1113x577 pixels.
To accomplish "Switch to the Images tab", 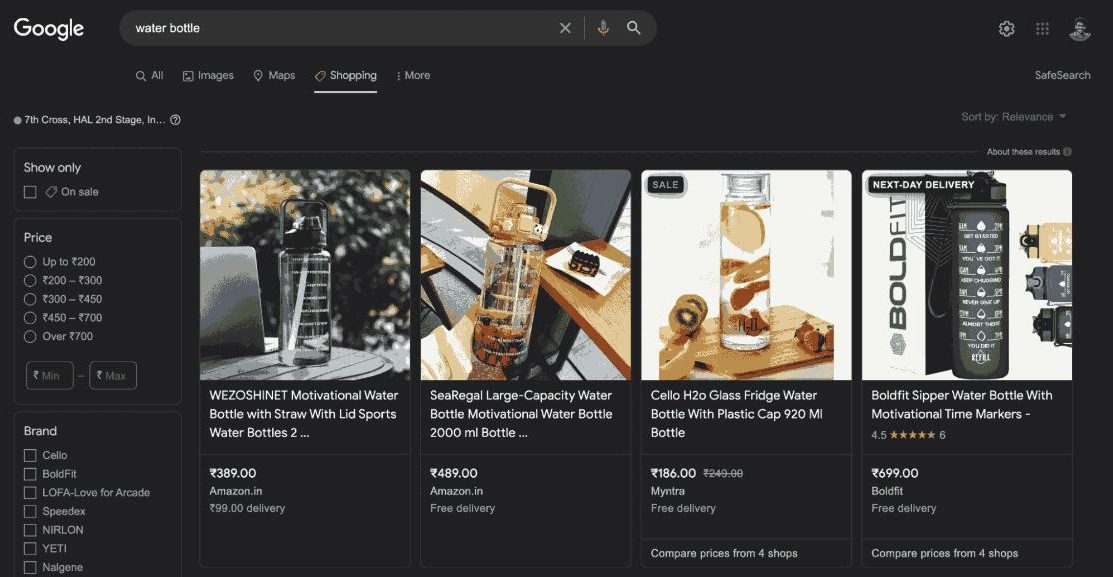I will click(x=208, y=74).
